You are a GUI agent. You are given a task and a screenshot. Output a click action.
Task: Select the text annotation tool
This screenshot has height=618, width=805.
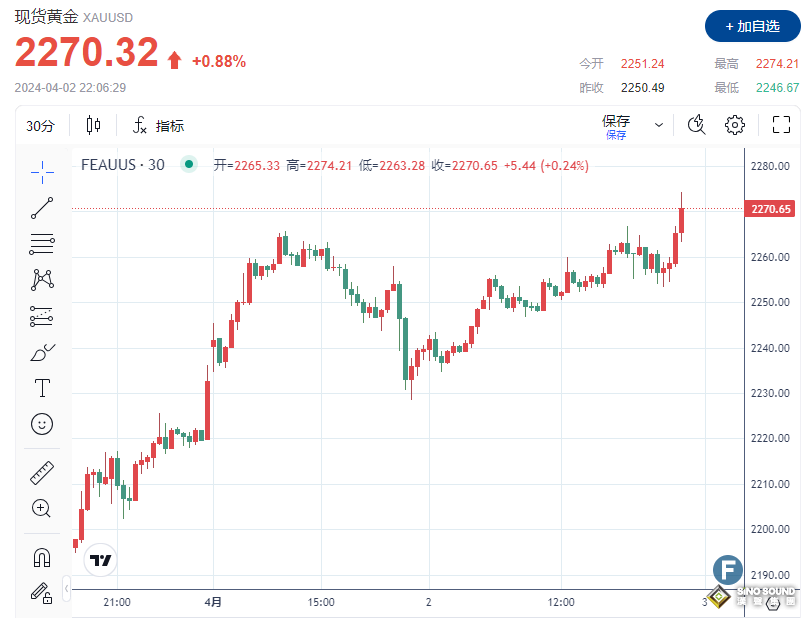click(41, 387)
